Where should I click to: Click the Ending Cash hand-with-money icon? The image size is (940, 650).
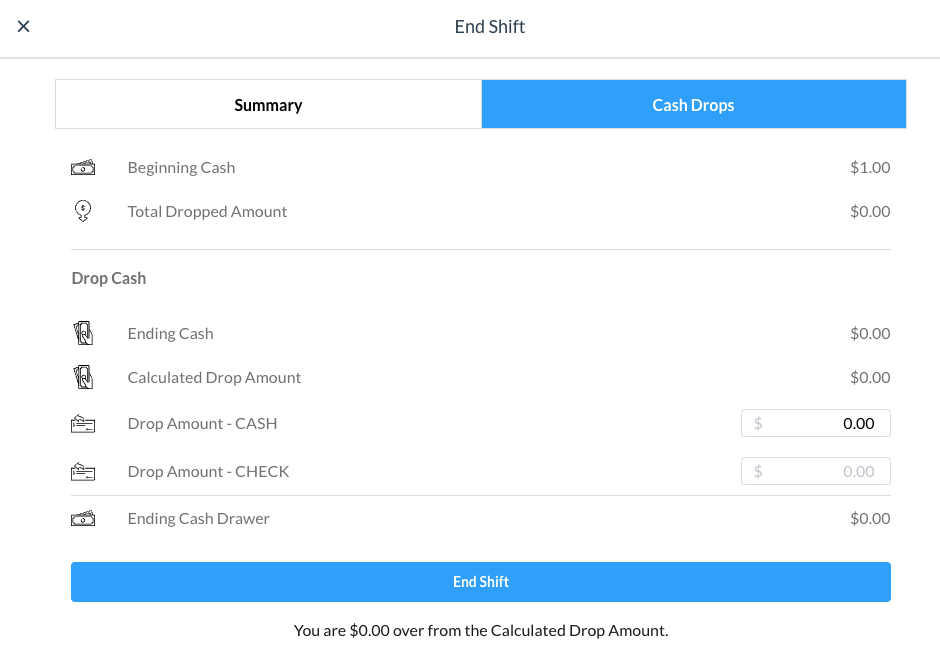coord(83,333)
